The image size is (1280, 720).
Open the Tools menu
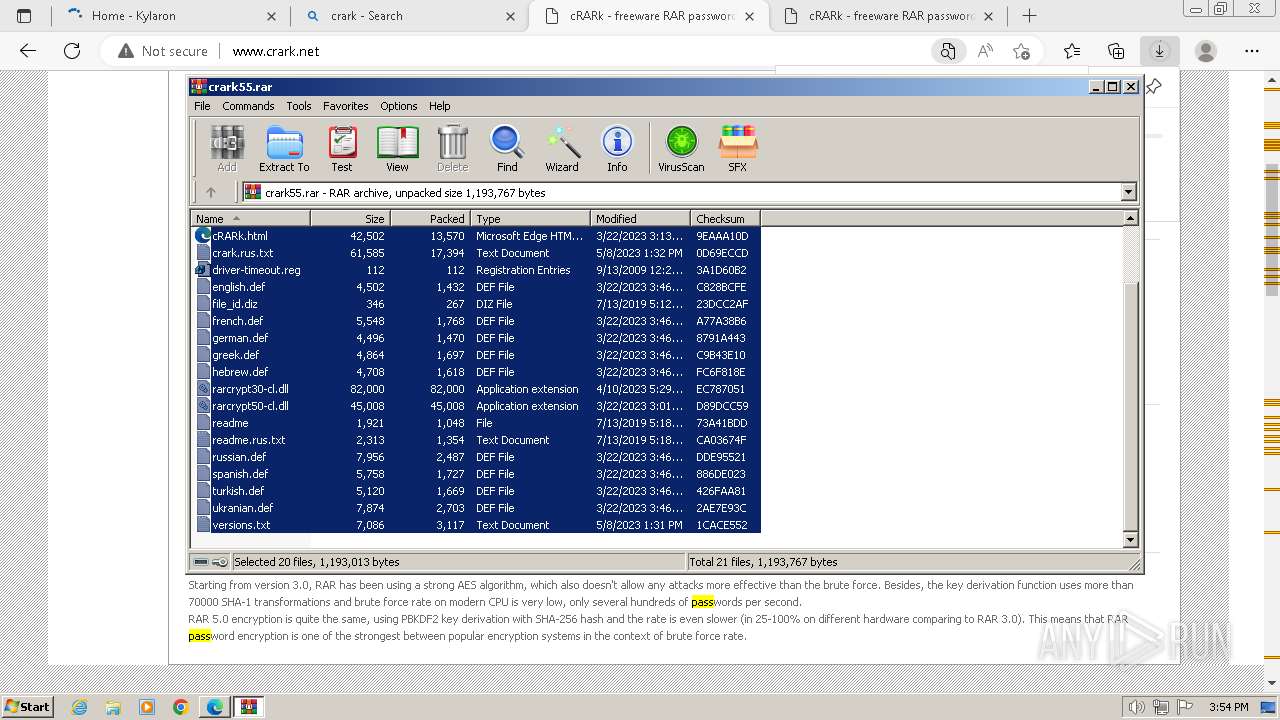(x=299, y=106)
